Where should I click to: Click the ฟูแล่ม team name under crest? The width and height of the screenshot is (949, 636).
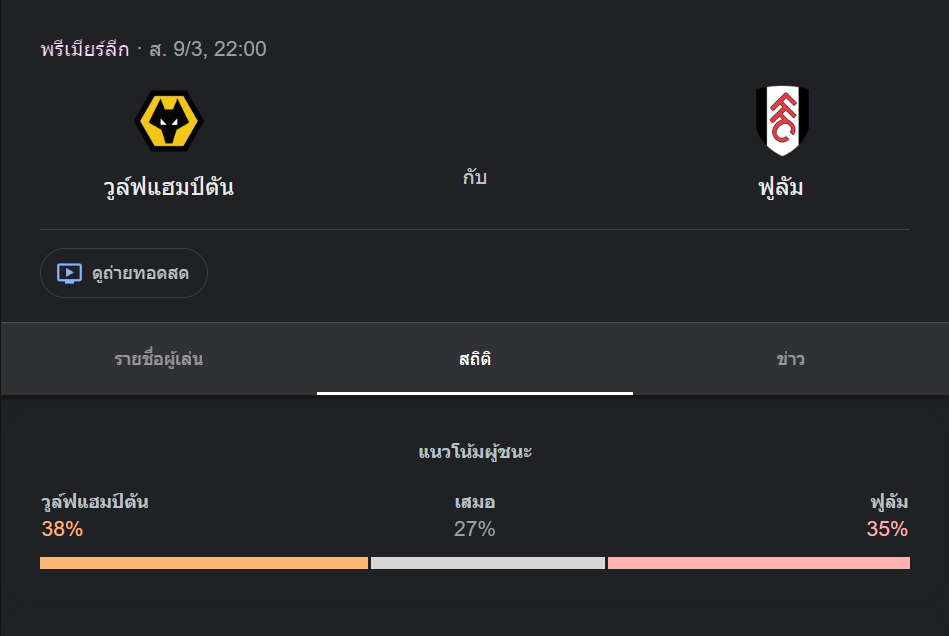[x=781, y=187]
